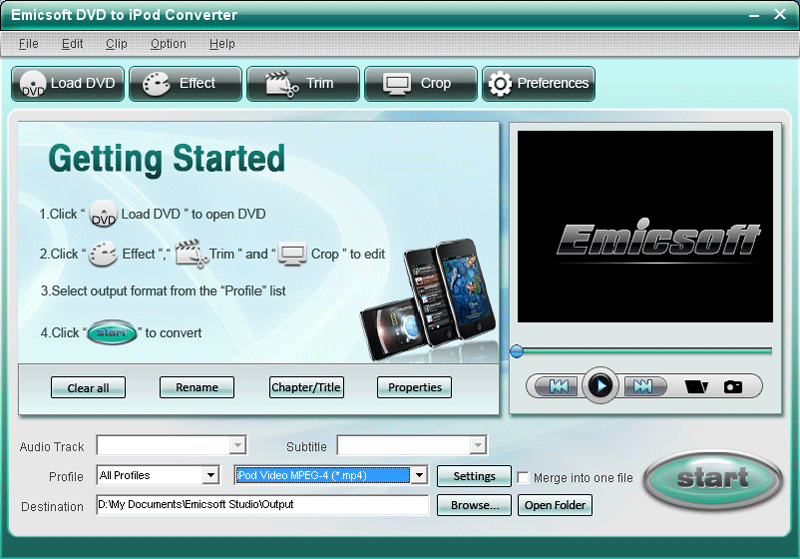Screen dimensions: 800x559
Task: Open the Edit menu
Action: click(72, 44)
